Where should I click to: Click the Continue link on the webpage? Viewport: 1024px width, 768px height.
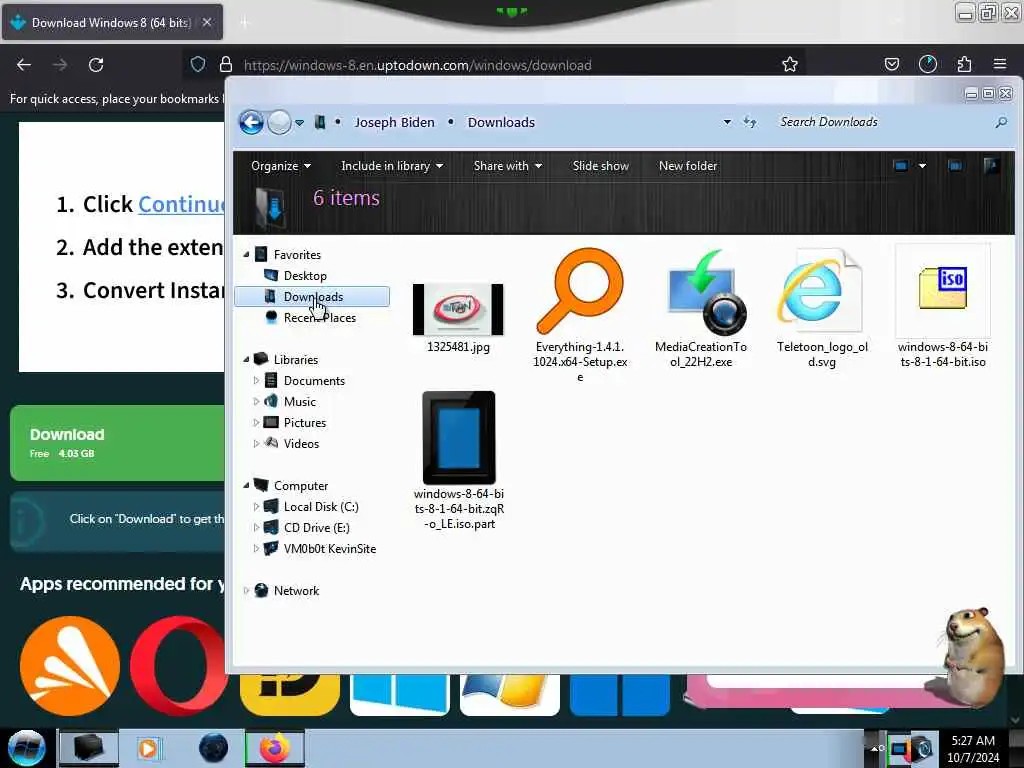[x=181, y=204]
